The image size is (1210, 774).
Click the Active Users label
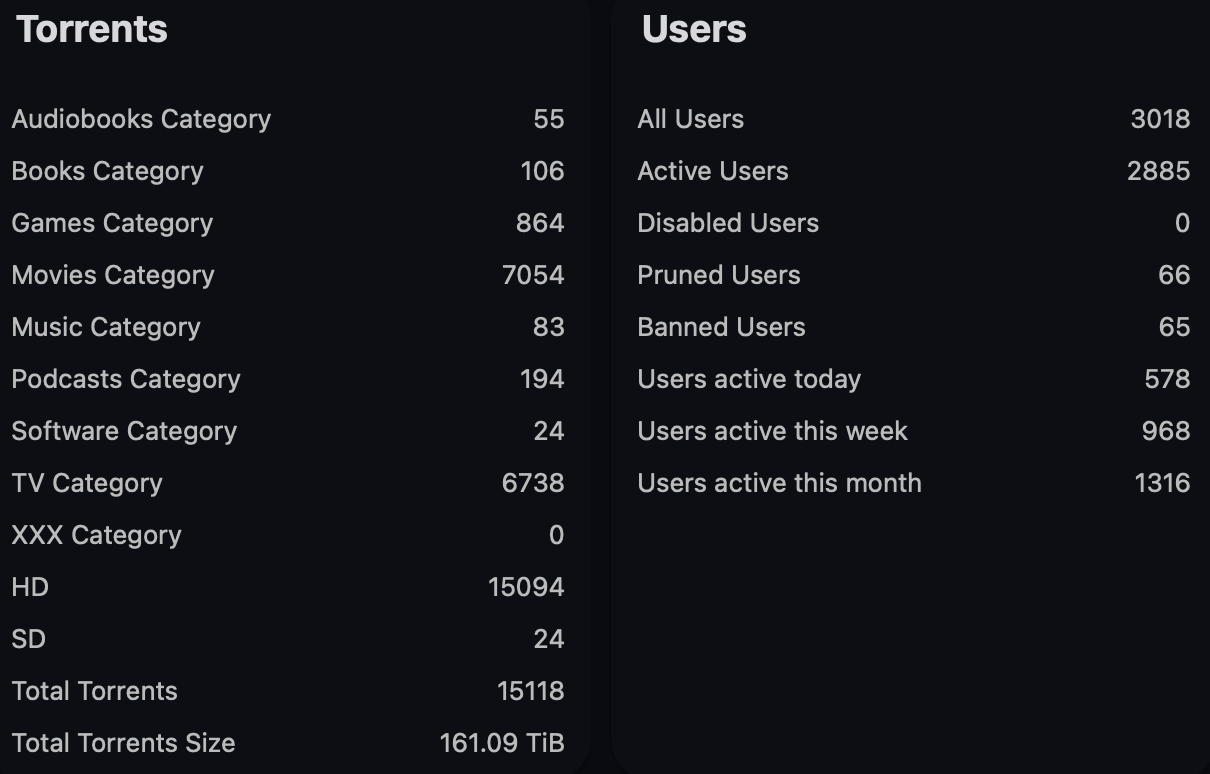tap(712, 171)
